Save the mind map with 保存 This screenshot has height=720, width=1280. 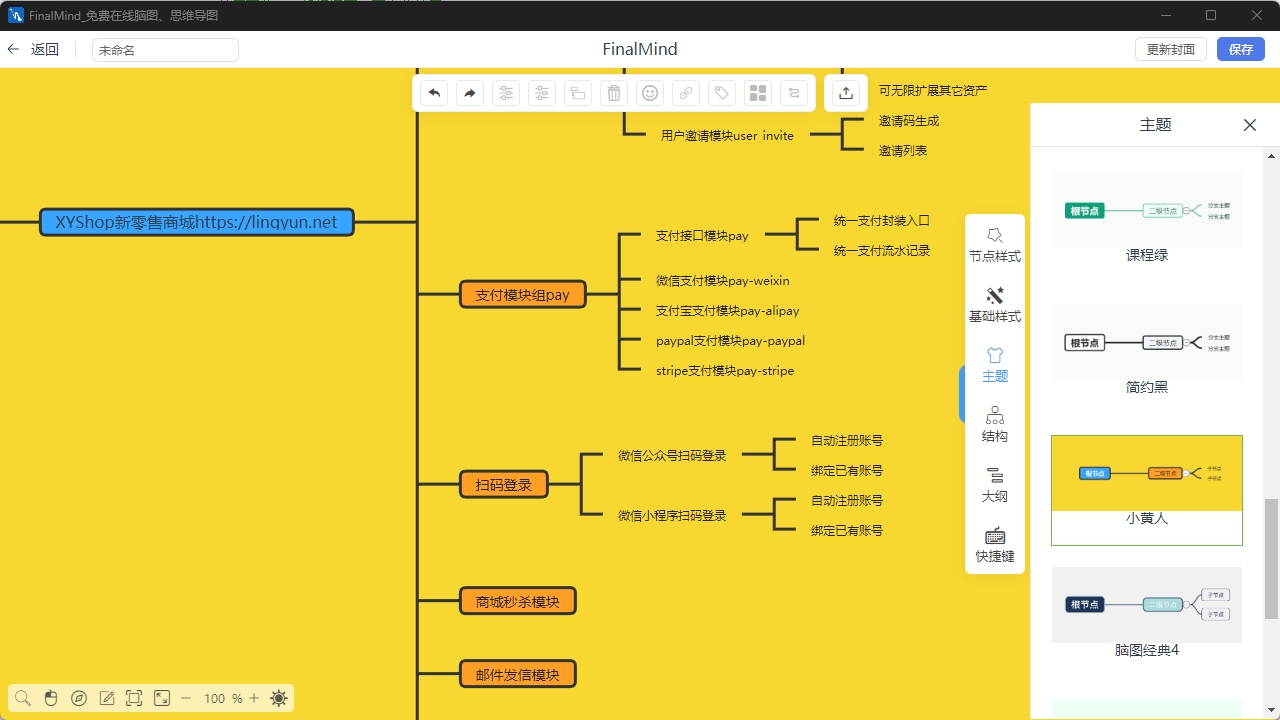coord(1239,48)
